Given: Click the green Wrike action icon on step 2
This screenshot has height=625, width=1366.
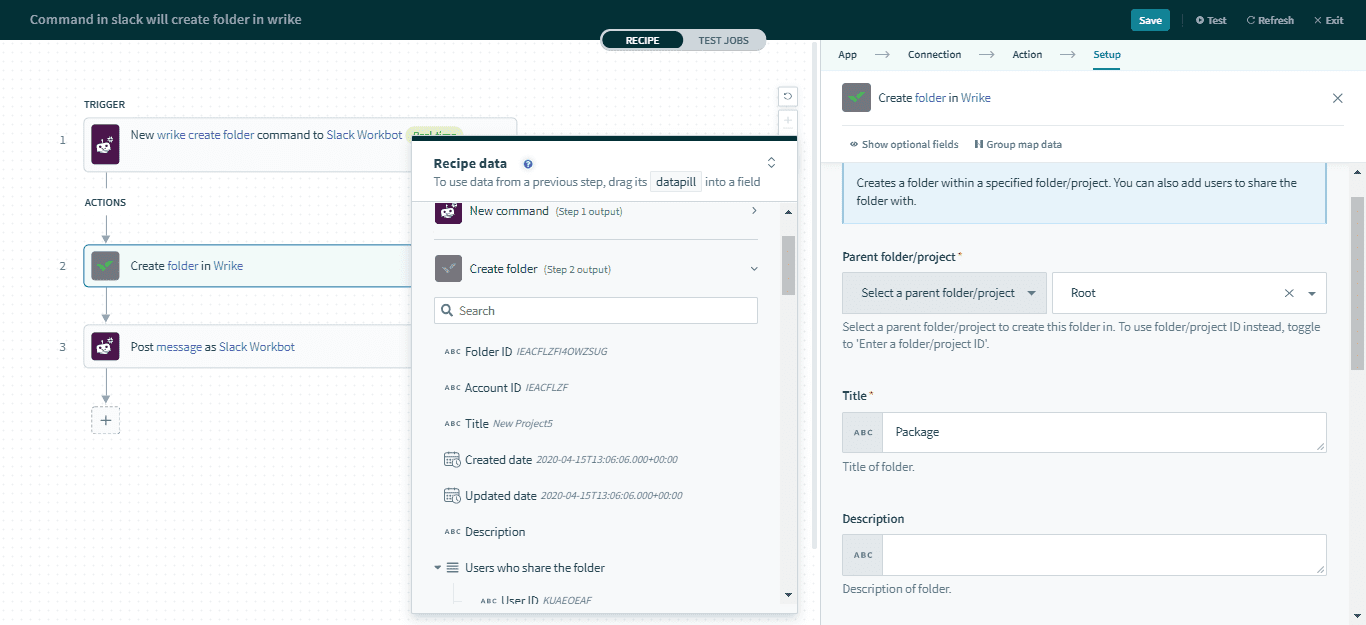Looking at the screenshot, I should pos(105,265).
